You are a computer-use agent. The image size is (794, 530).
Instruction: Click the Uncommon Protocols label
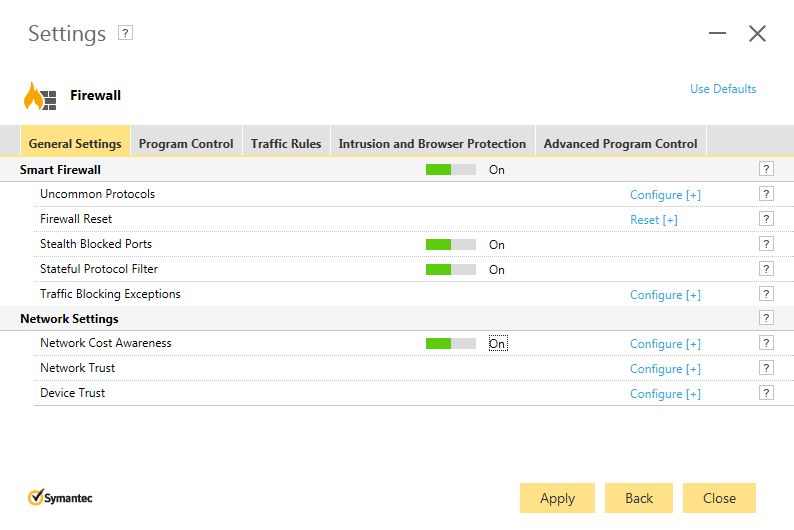[x=97, y=194]
